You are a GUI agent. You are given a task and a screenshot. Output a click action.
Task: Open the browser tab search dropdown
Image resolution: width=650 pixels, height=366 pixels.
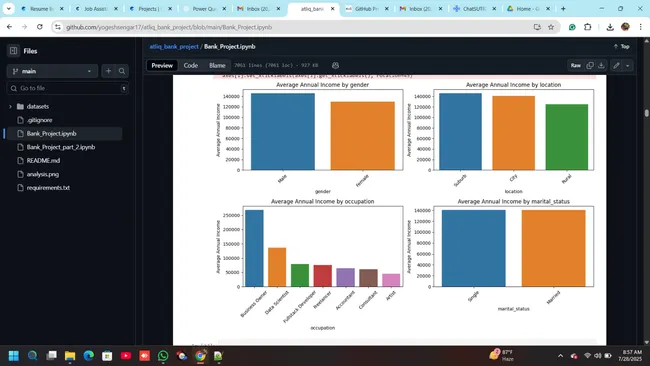click(8, 8)
